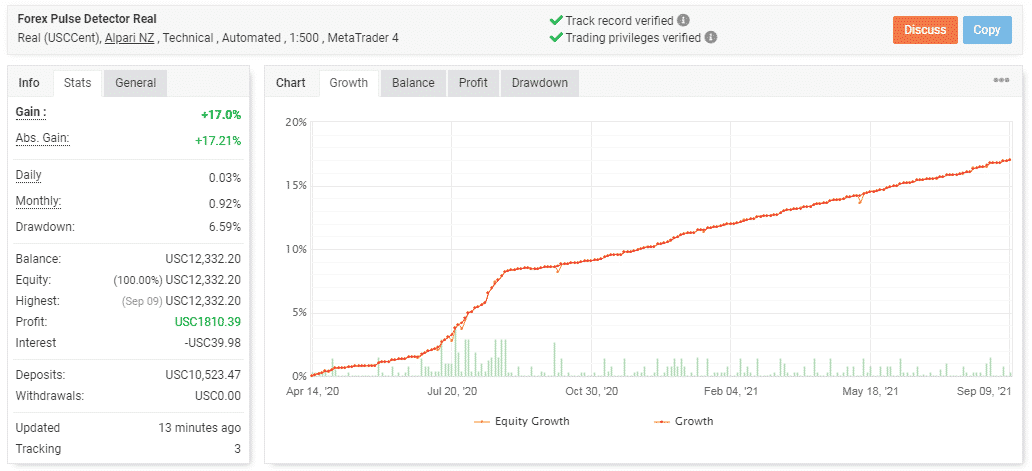Open the General tab
The image size is (1032, 471).
[x=136, y=83]
